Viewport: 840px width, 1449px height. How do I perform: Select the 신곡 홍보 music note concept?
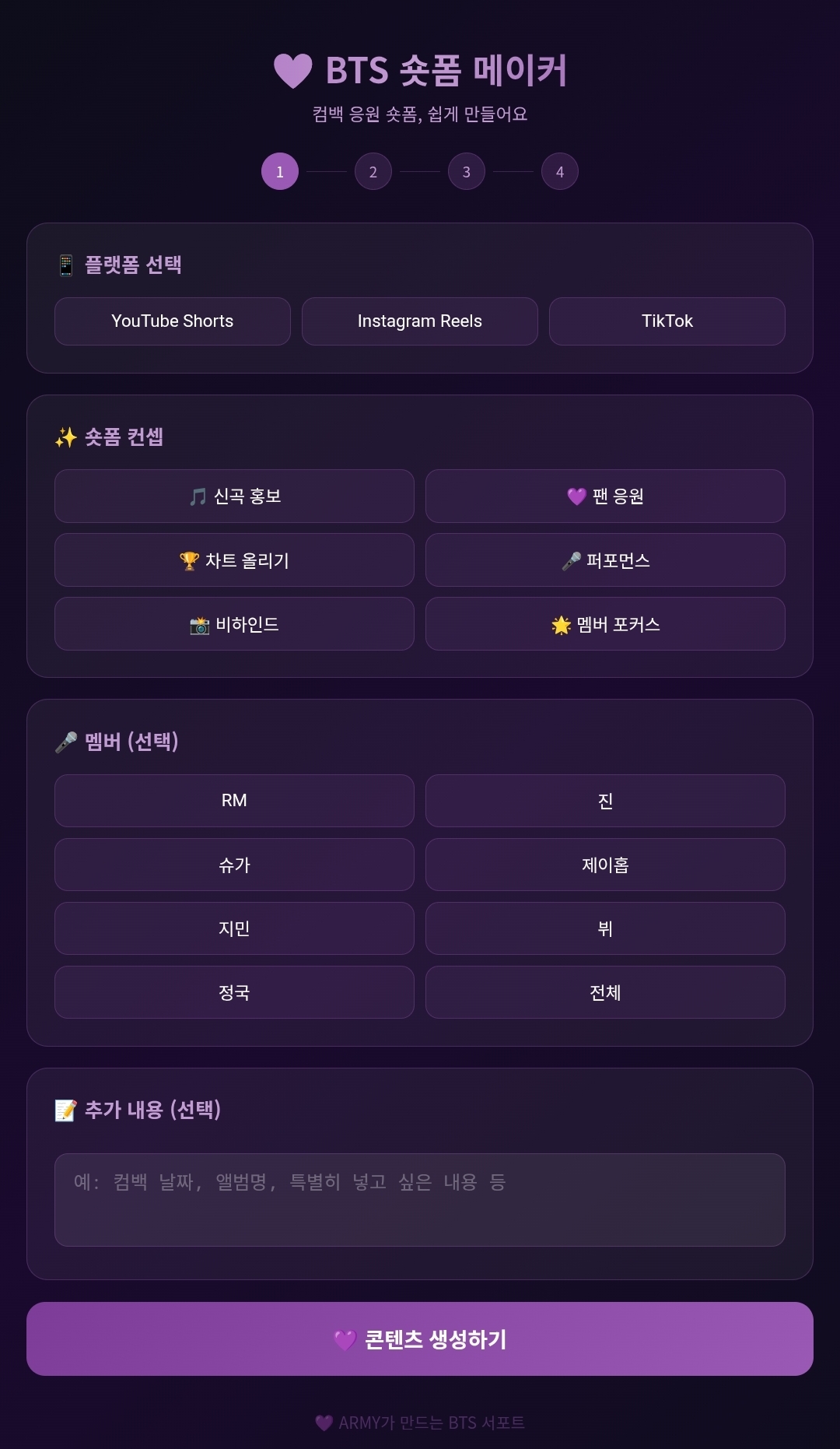234,496
